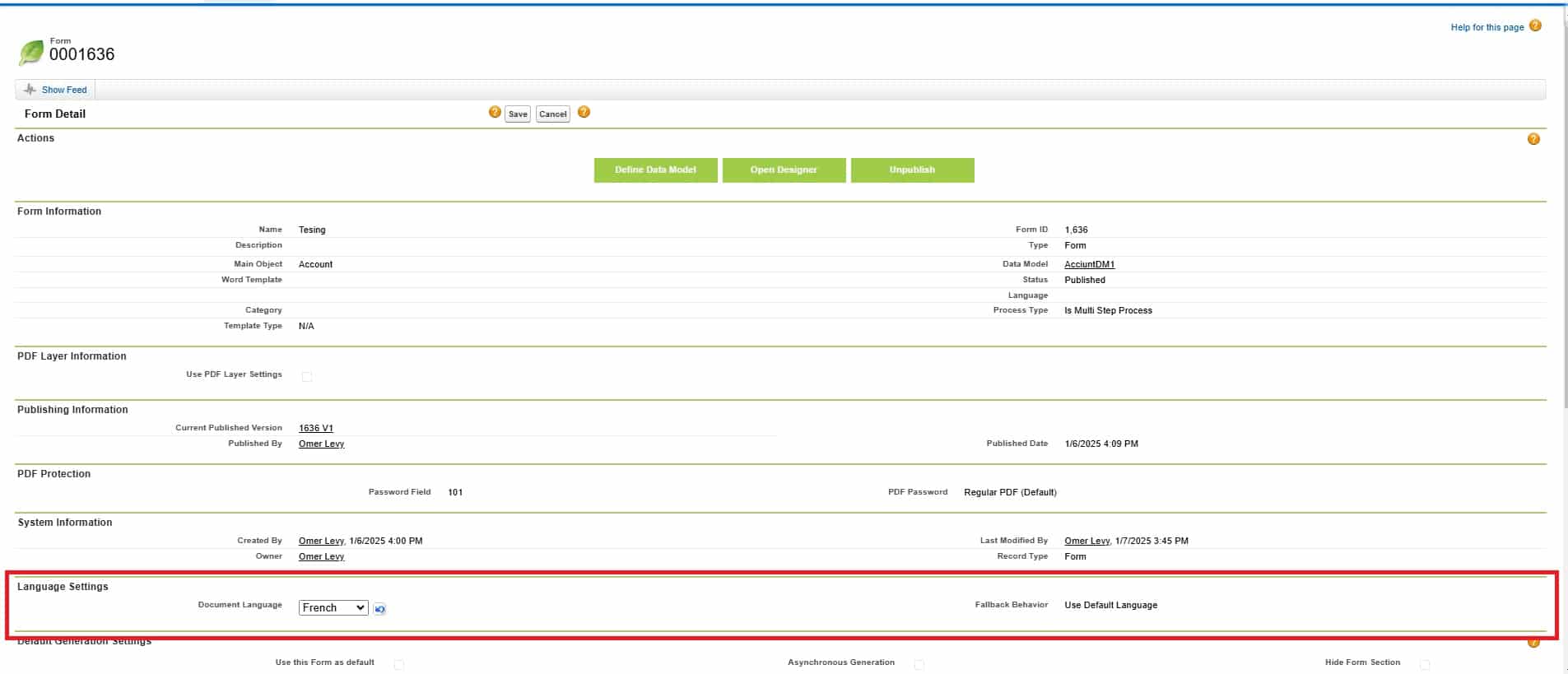Click undo icon beside Document Language
This screenshot has height=674, width=1568.
tap(379, 609)
